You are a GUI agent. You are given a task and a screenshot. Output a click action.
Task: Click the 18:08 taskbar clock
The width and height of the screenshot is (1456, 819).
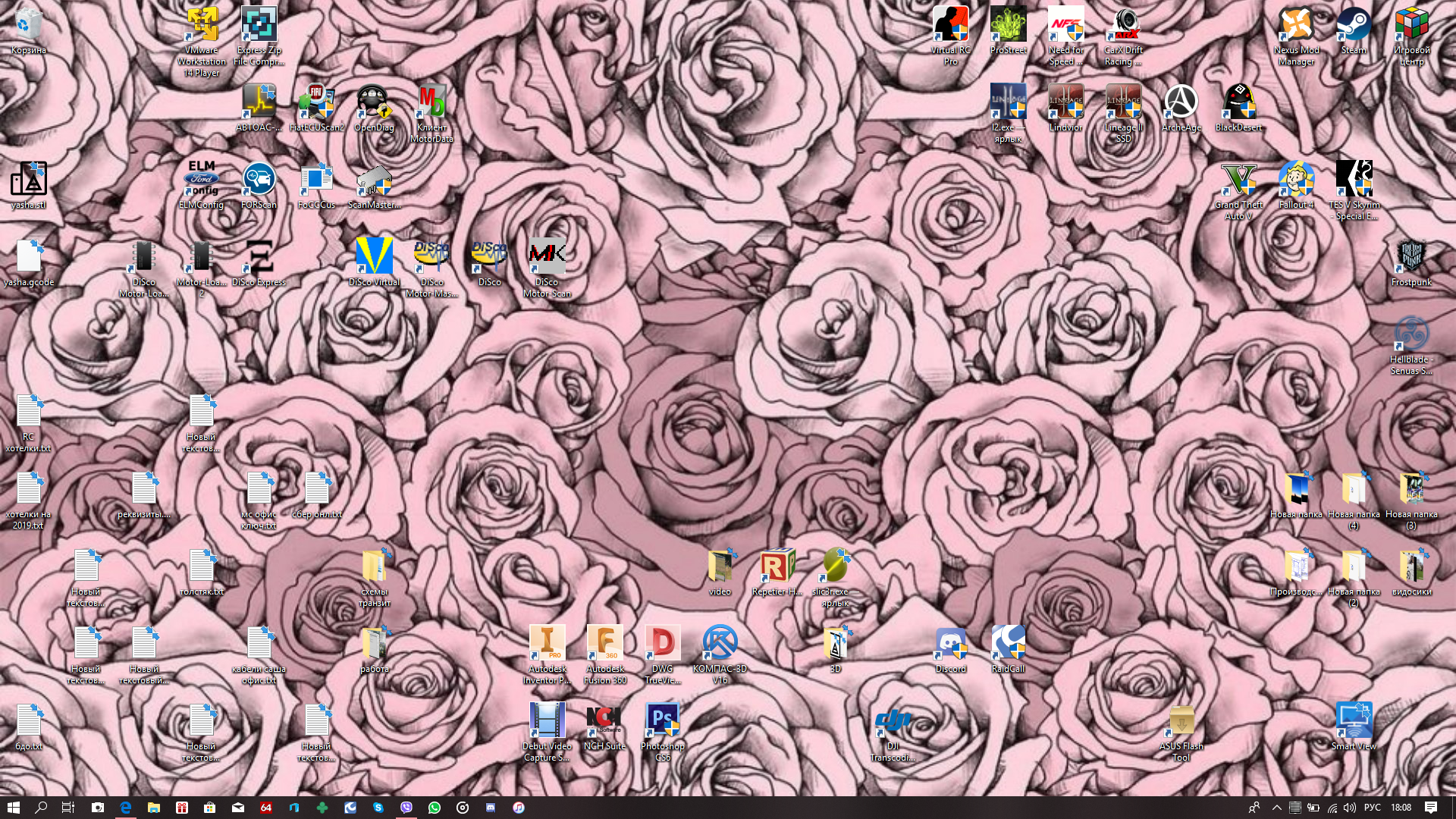pos(1401,808)
